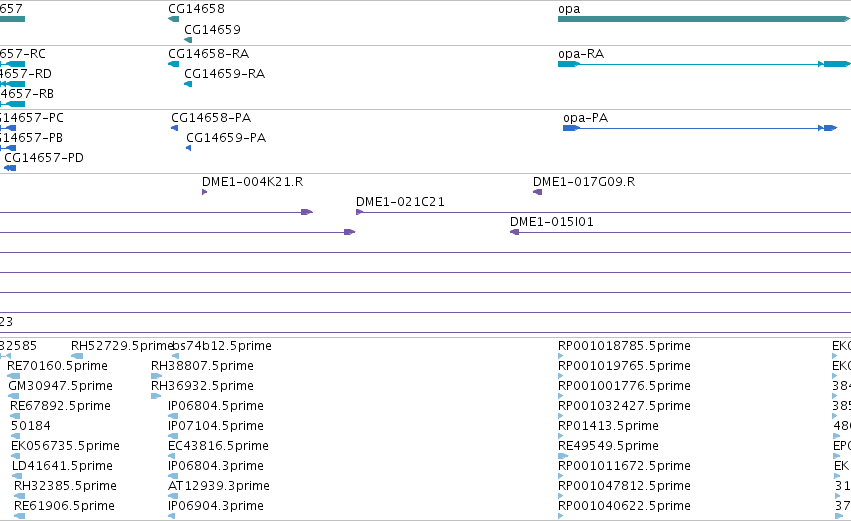Image resolution: width=851 pixels, height=521 pixels.
Task: Click the RH52729.5prime EST label
Action: pos(122,346)
